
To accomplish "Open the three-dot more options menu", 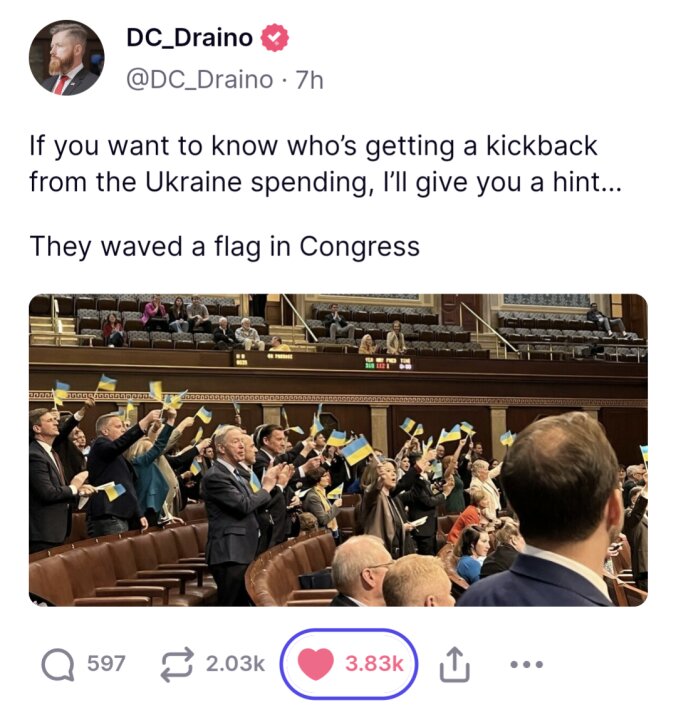I will pos(527,664).
